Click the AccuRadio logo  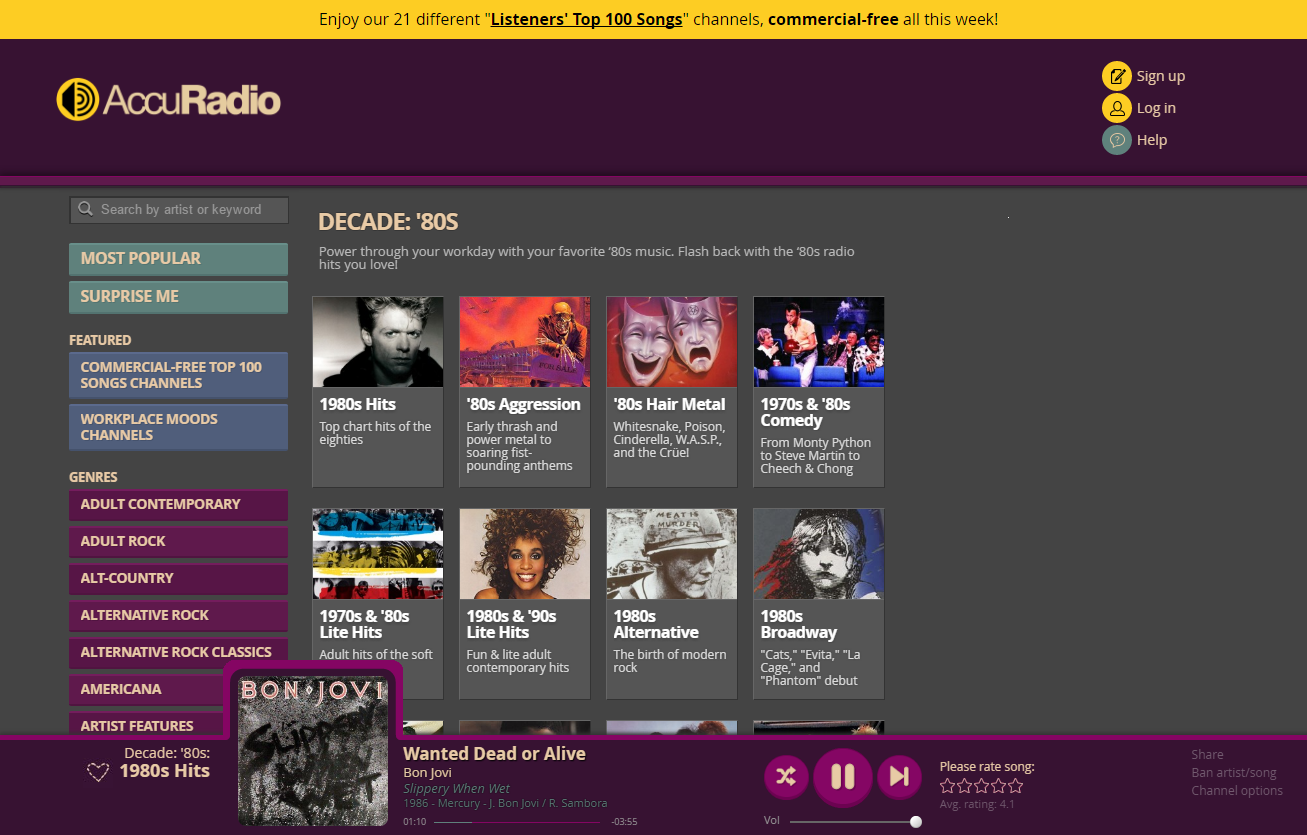point(169,100)
